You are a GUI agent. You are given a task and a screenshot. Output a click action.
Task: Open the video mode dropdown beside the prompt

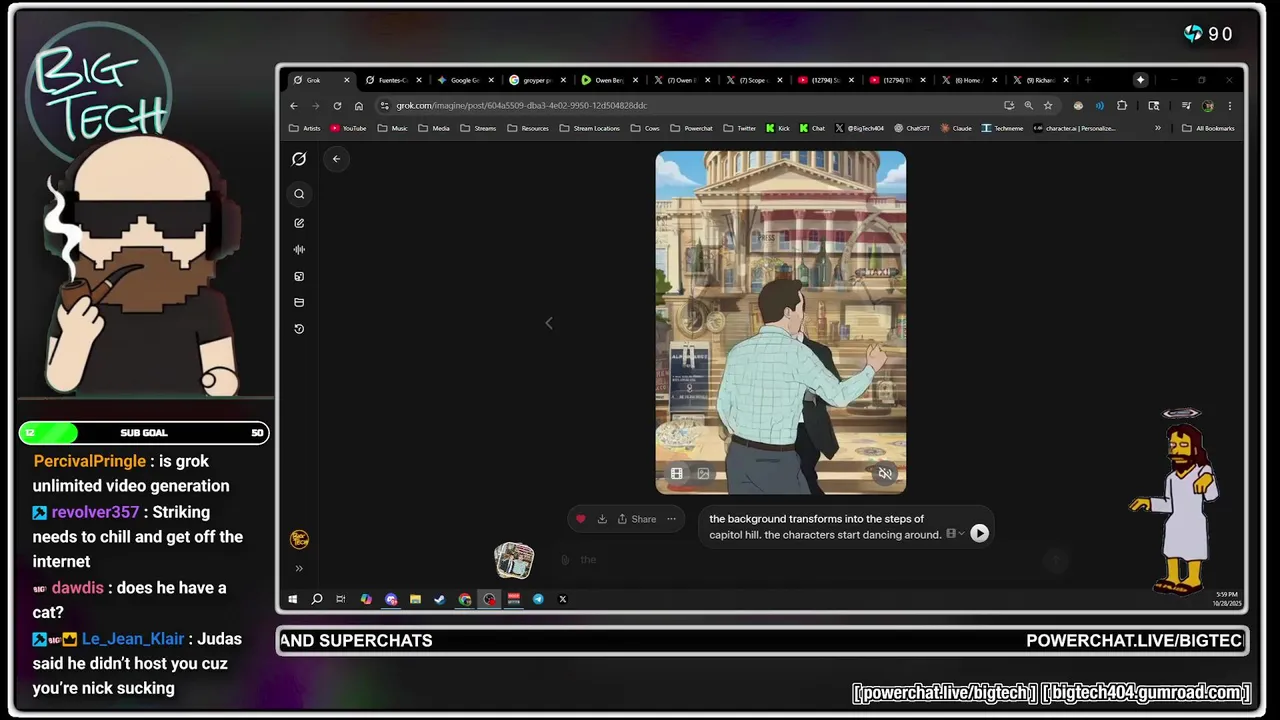click(x=955, y=534)
